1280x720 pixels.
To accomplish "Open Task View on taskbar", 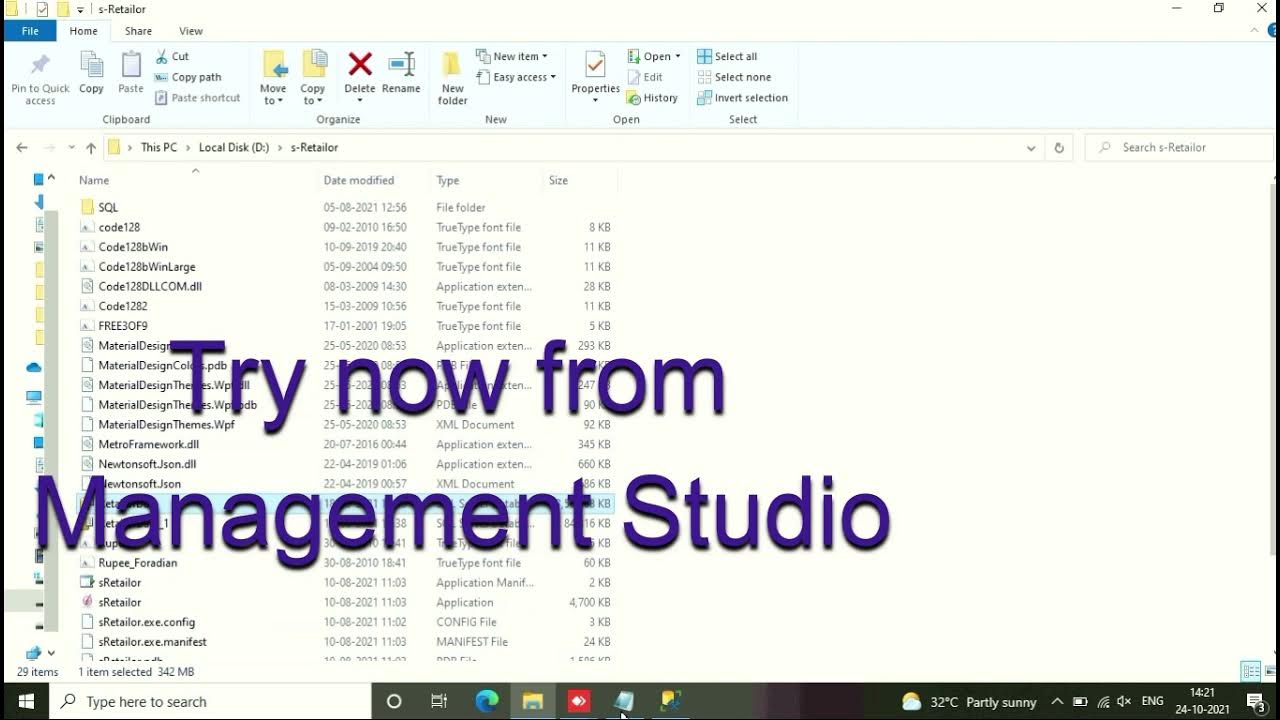I will click(x=439, y=701).
